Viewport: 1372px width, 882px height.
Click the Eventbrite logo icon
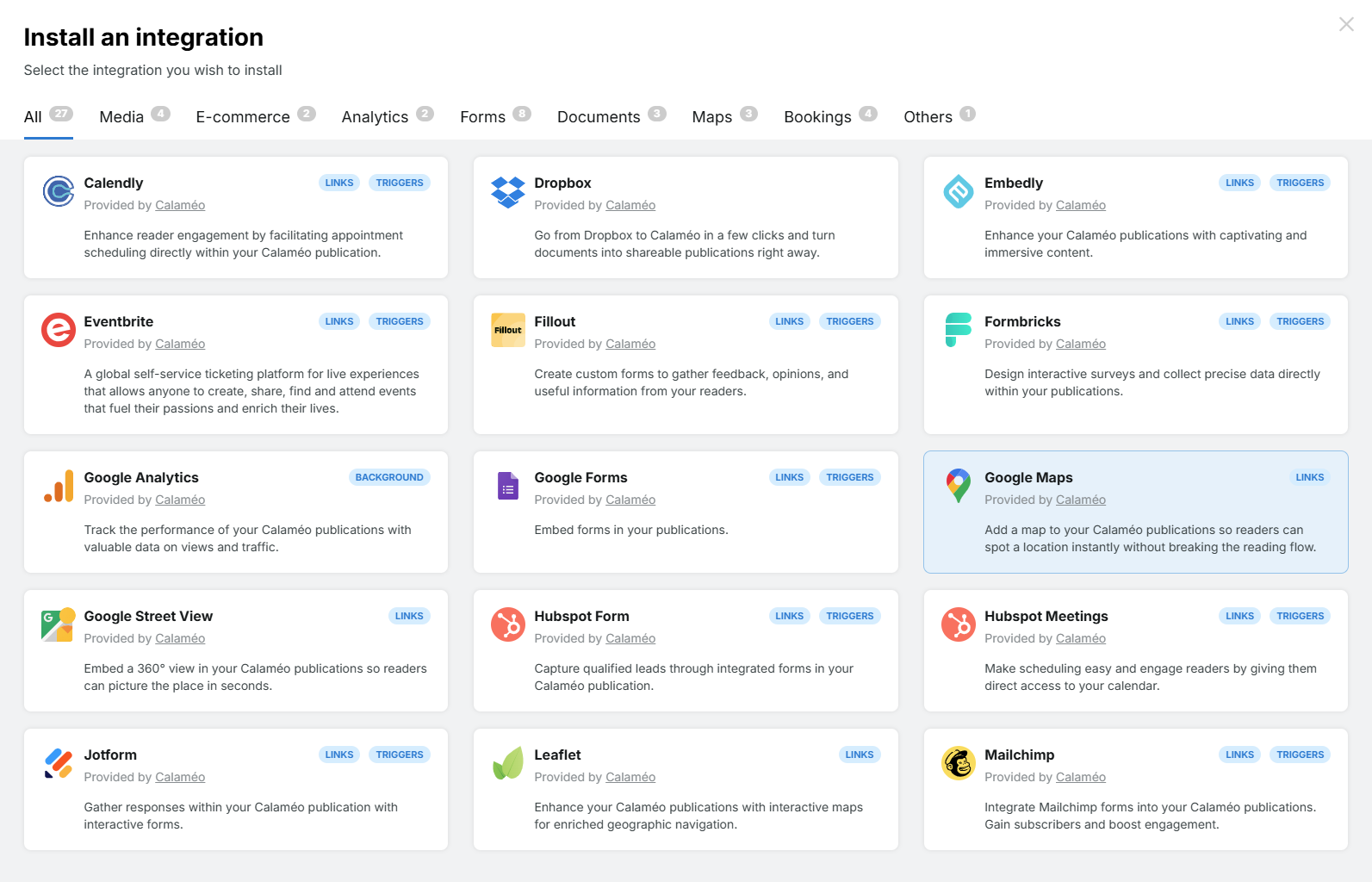(x=59, y=330)
